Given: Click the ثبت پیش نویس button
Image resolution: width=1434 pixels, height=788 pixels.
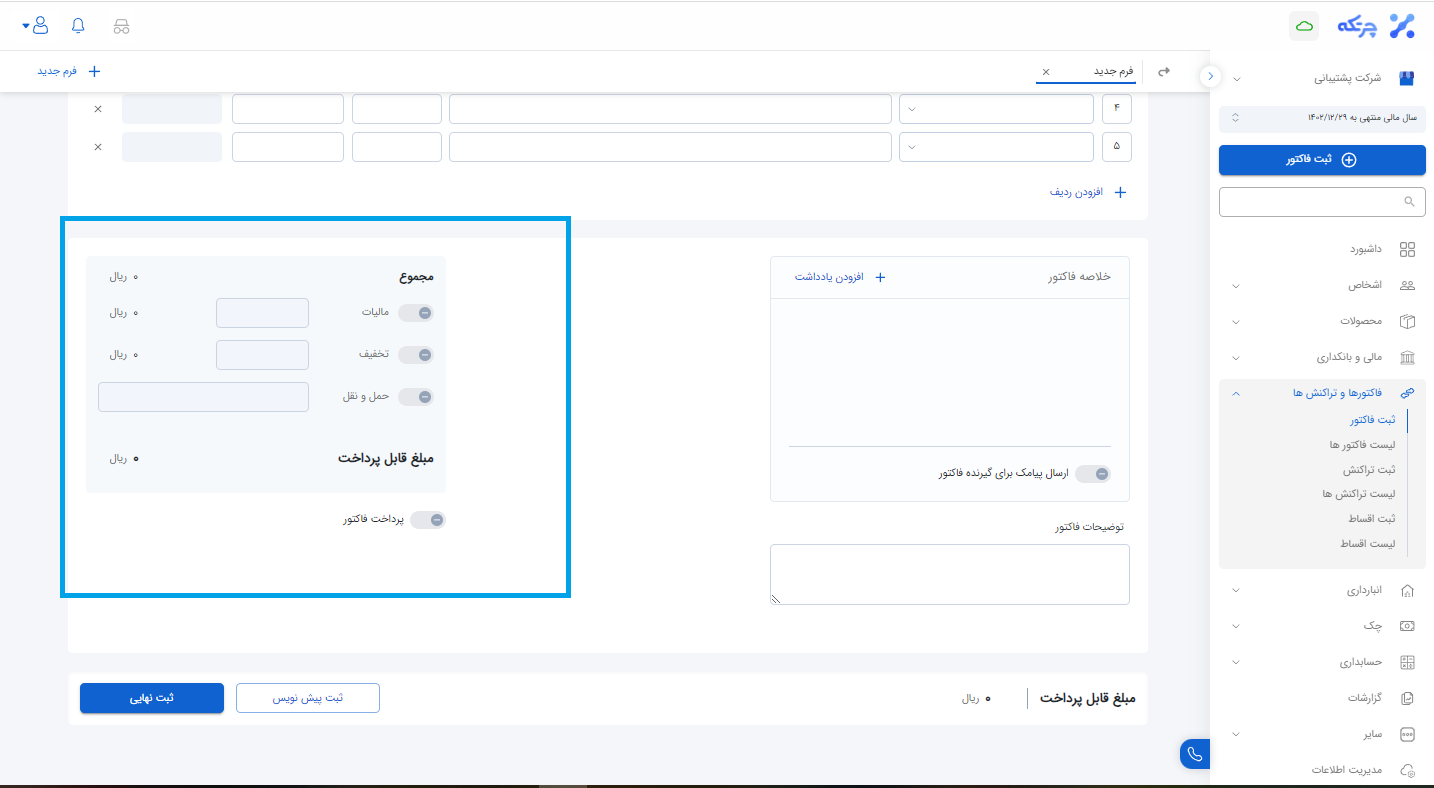Looking at the screenshot, I should click(x=308, y=698).
